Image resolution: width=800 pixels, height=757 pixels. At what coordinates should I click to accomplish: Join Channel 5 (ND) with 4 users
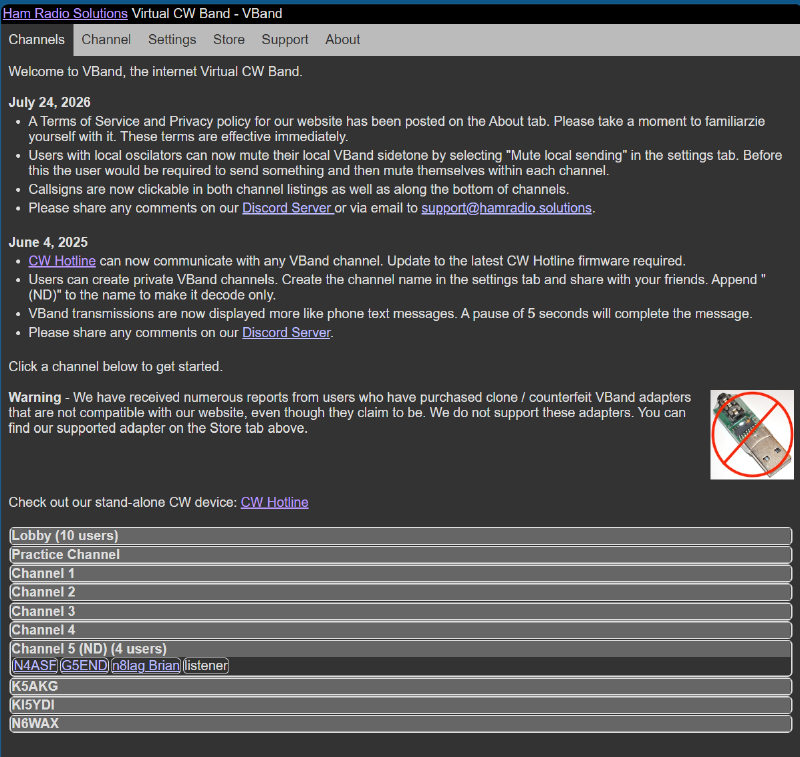[401, 649]
